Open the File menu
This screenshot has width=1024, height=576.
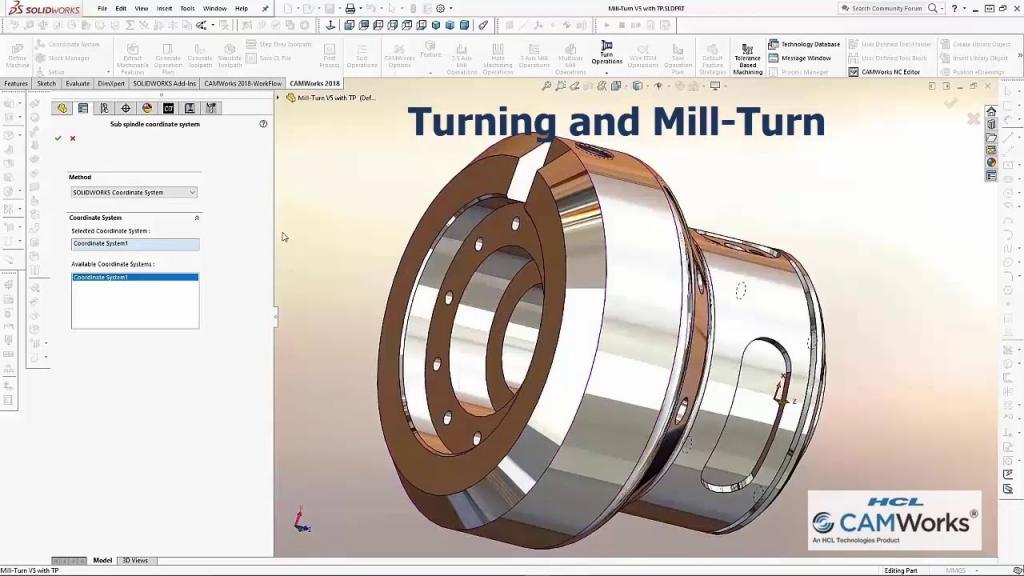coord(103,8)
